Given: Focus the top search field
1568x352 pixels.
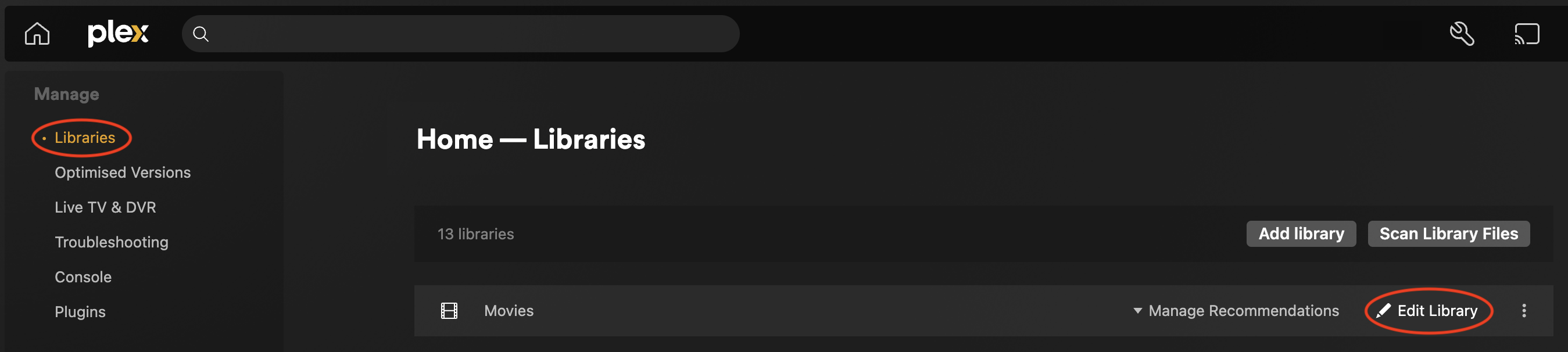Looking at the screenshot, I should click(468, 34).
